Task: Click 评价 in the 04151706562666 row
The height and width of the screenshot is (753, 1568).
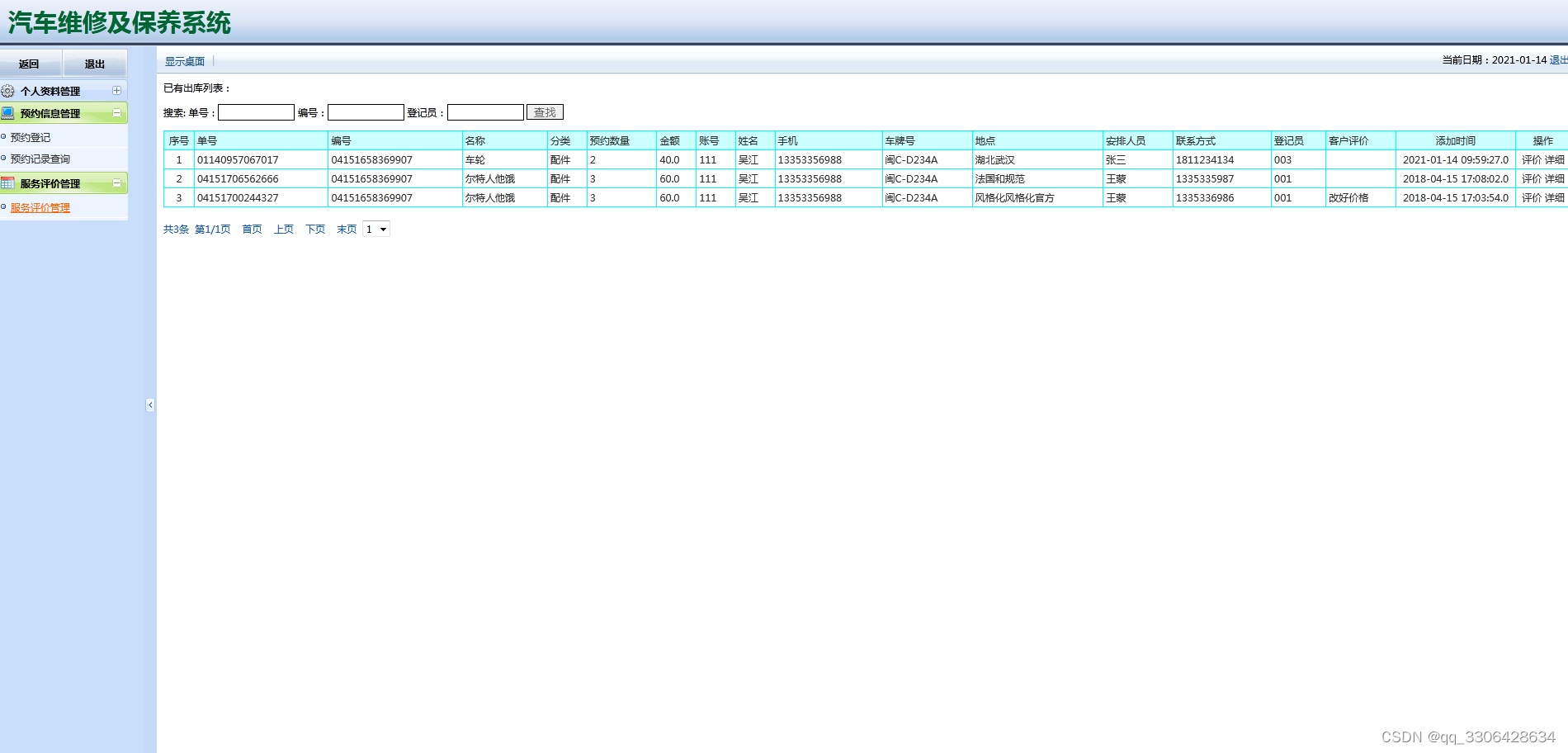Action: (x=1532, y=179)
